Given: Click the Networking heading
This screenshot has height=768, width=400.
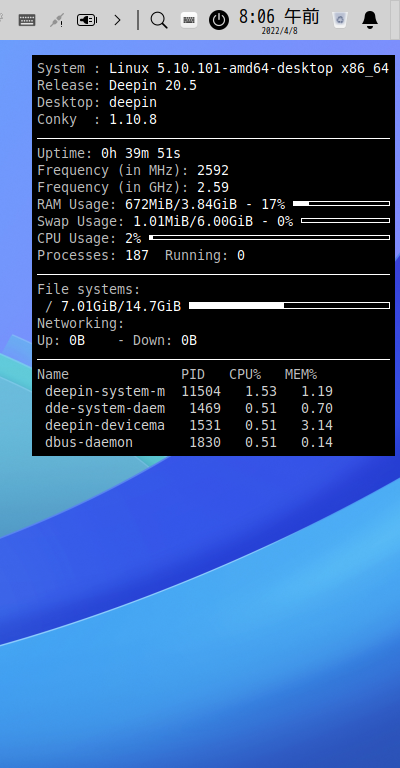Looking at the screenshot, I should point(81,323).
